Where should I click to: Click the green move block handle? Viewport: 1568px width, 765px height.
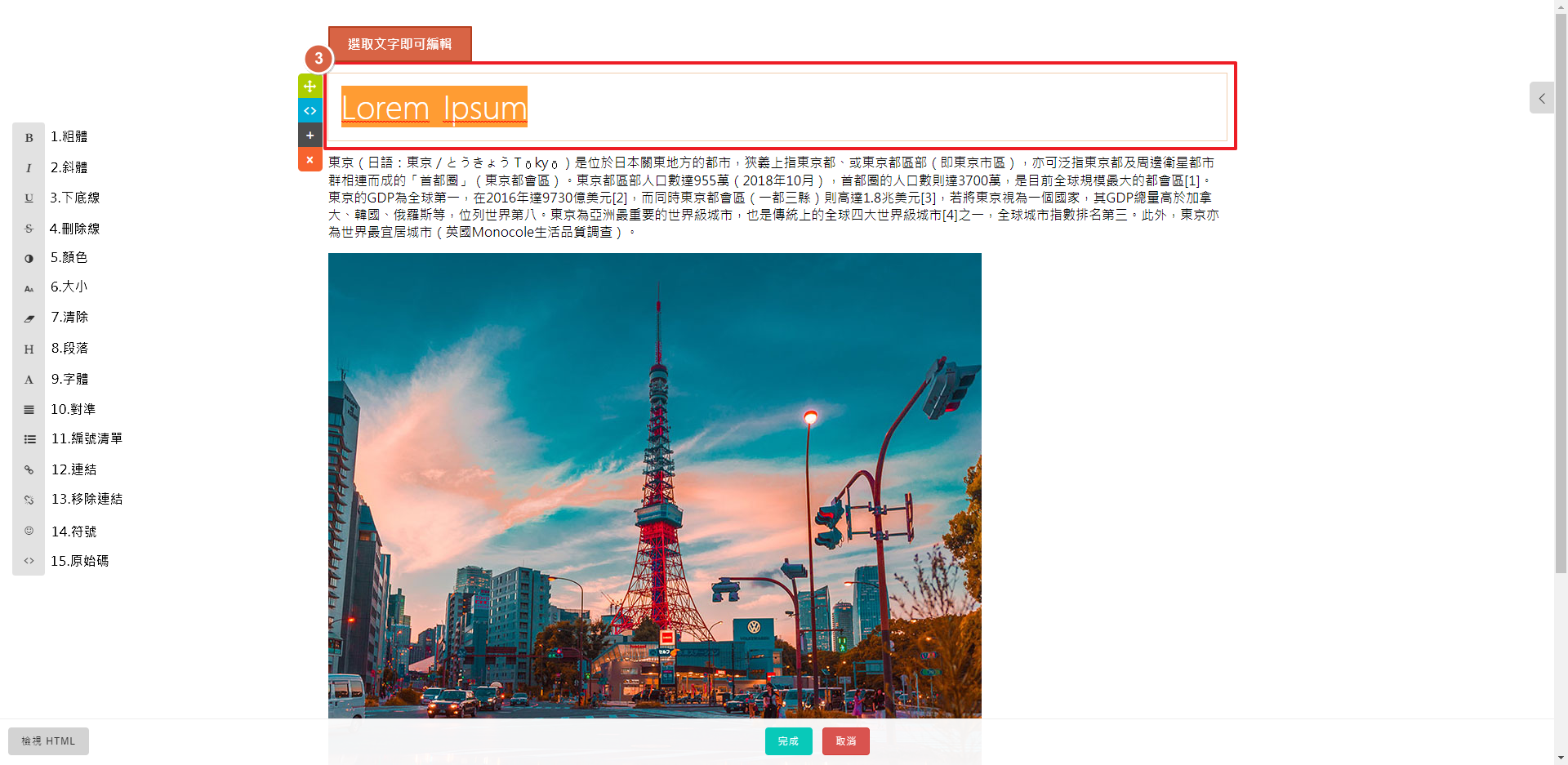point(310,86)
